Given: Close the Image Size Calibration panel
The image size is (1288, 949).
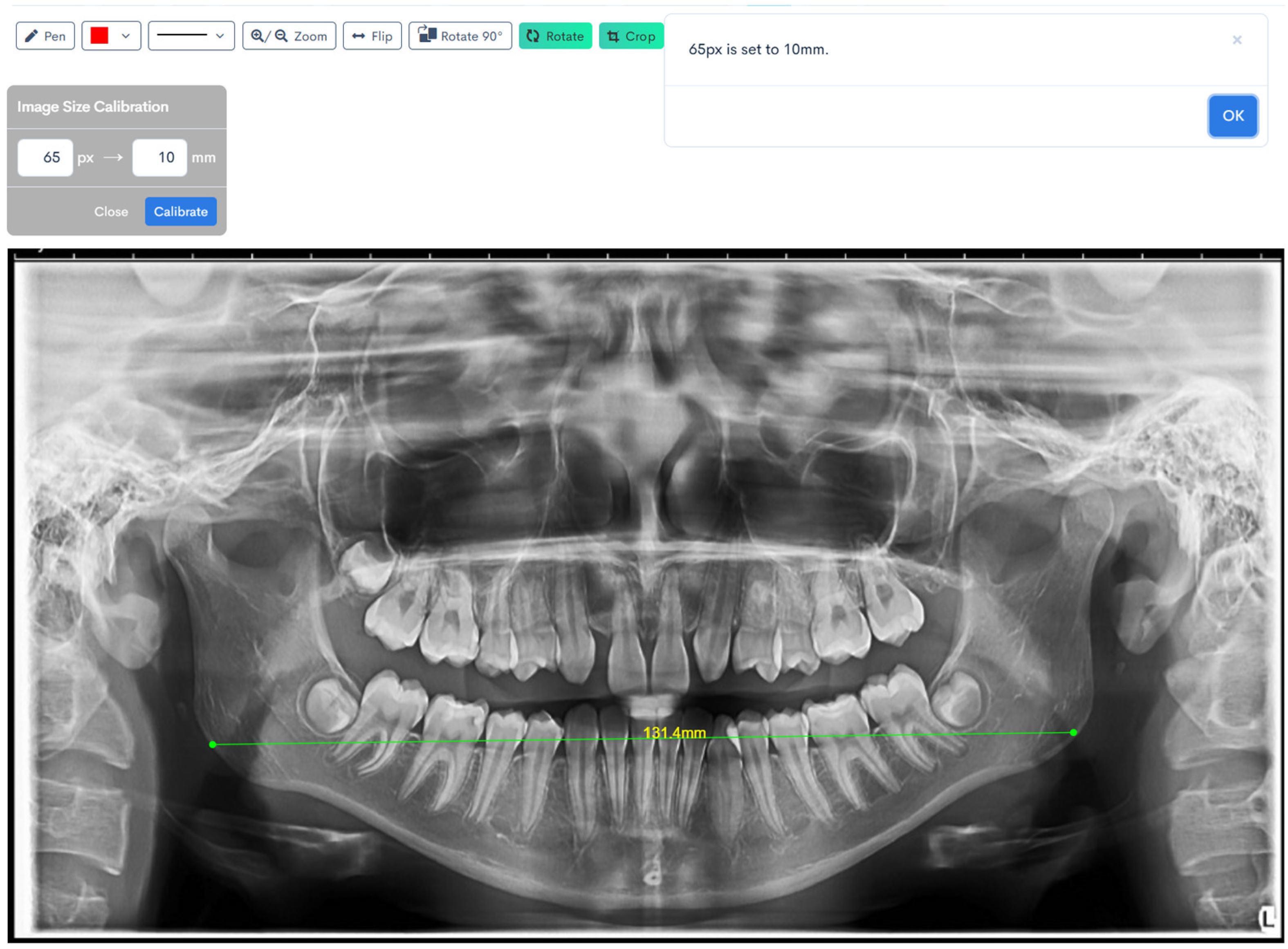Looking at the screenshot, I should tap(111, 211).
